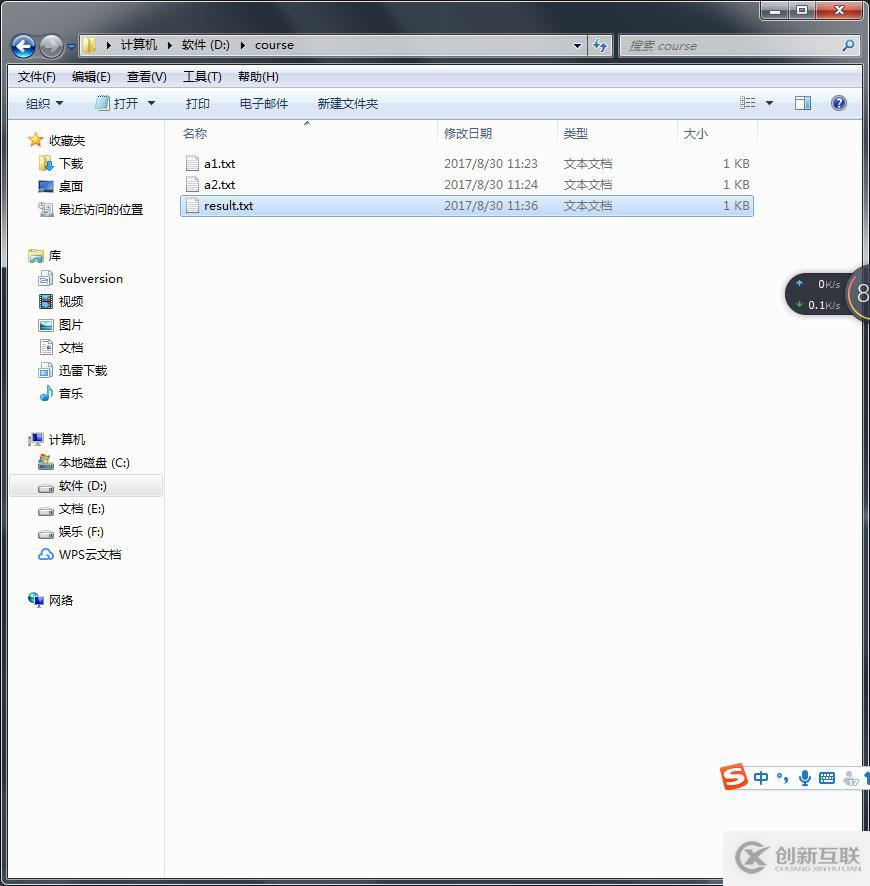Open 娱乐 (F:) drive
This screenshot has height=886, width=870.
[x=81, y=532]
